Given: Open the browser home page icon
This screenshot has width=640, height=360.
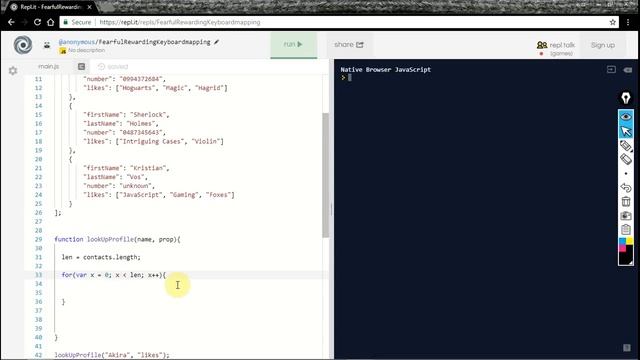Looking at the screenshot, I should tap(50, 22).
